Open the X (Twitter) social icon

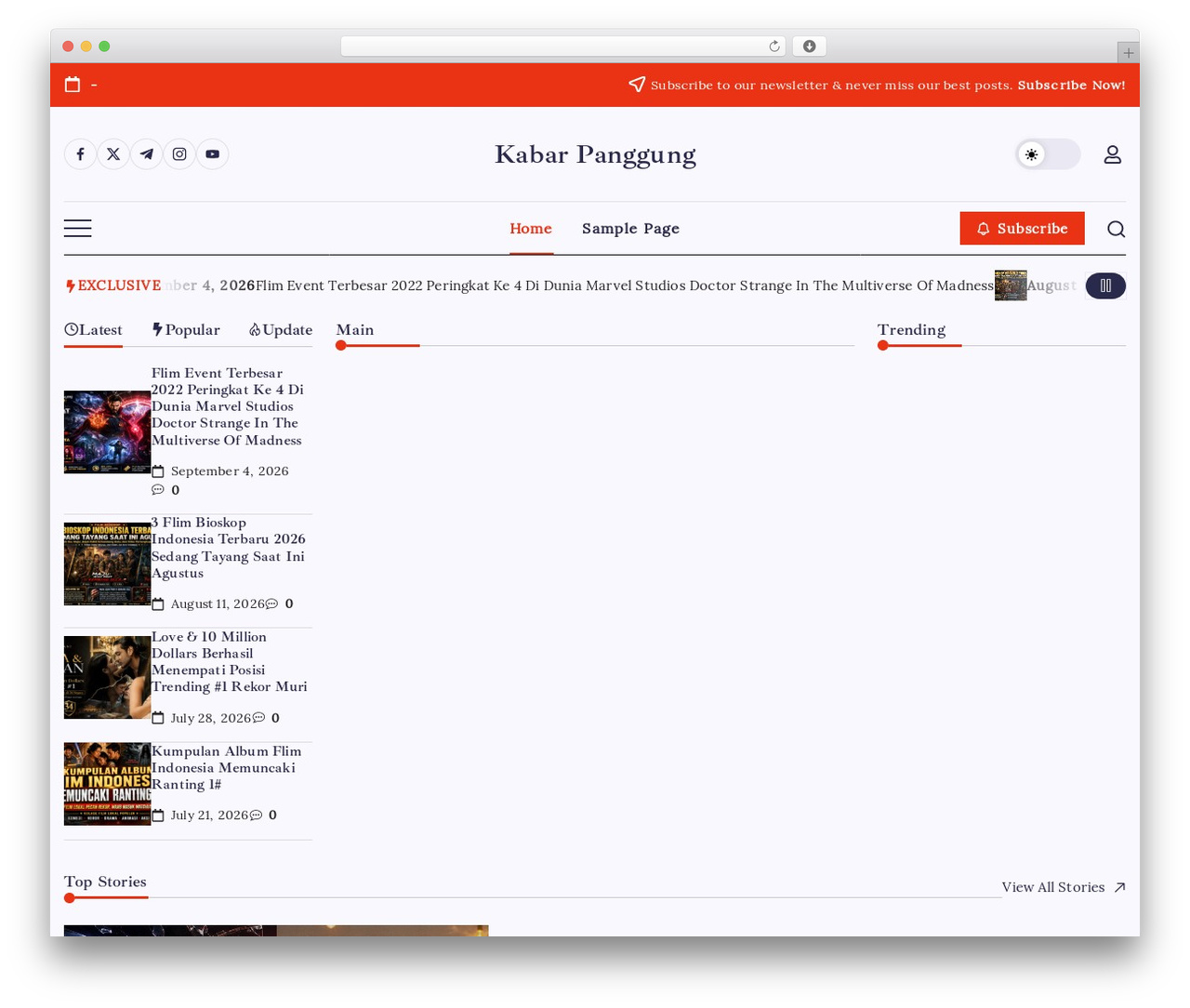[x=113, y=154]
